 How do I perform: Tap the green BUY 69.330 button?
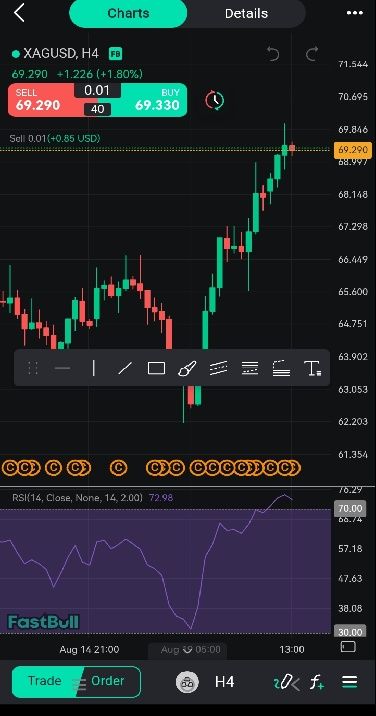pos(155,100)
